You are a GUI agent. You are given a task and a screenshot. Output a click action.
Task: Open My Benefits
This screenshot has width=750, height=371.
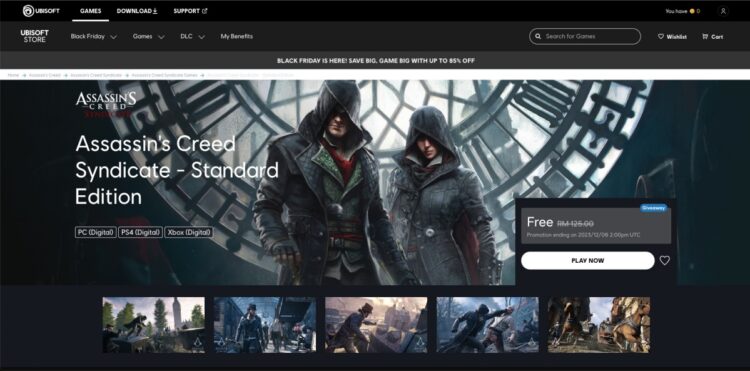(x=236, y=36)
